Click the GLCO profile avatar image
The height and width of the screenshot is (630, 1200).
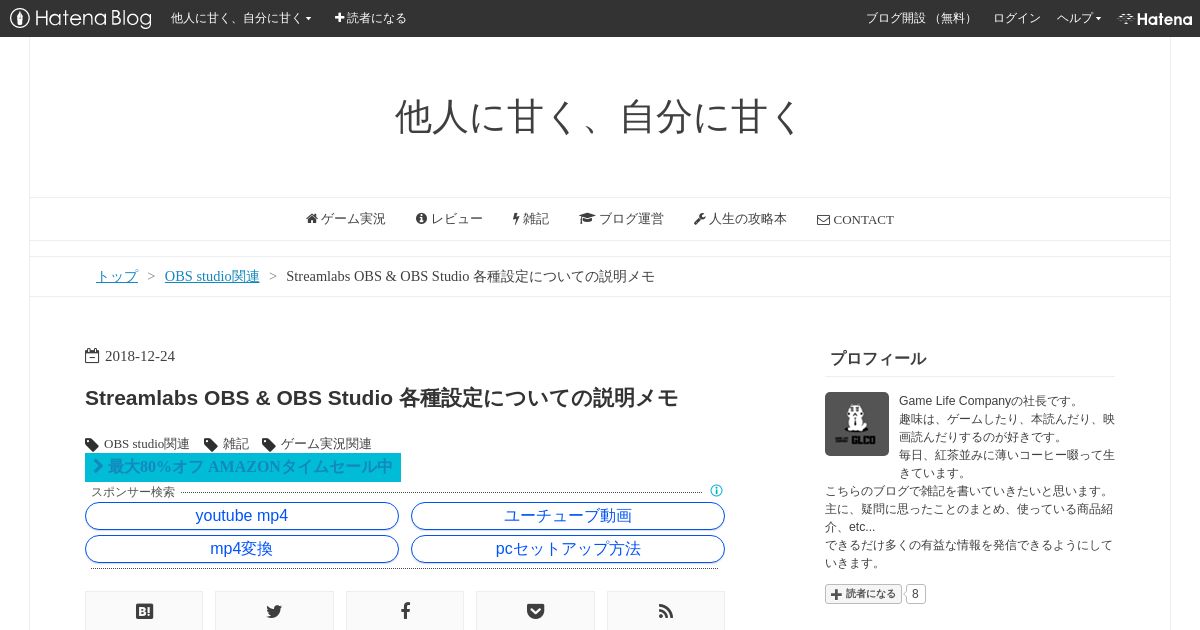click(857, 424)
